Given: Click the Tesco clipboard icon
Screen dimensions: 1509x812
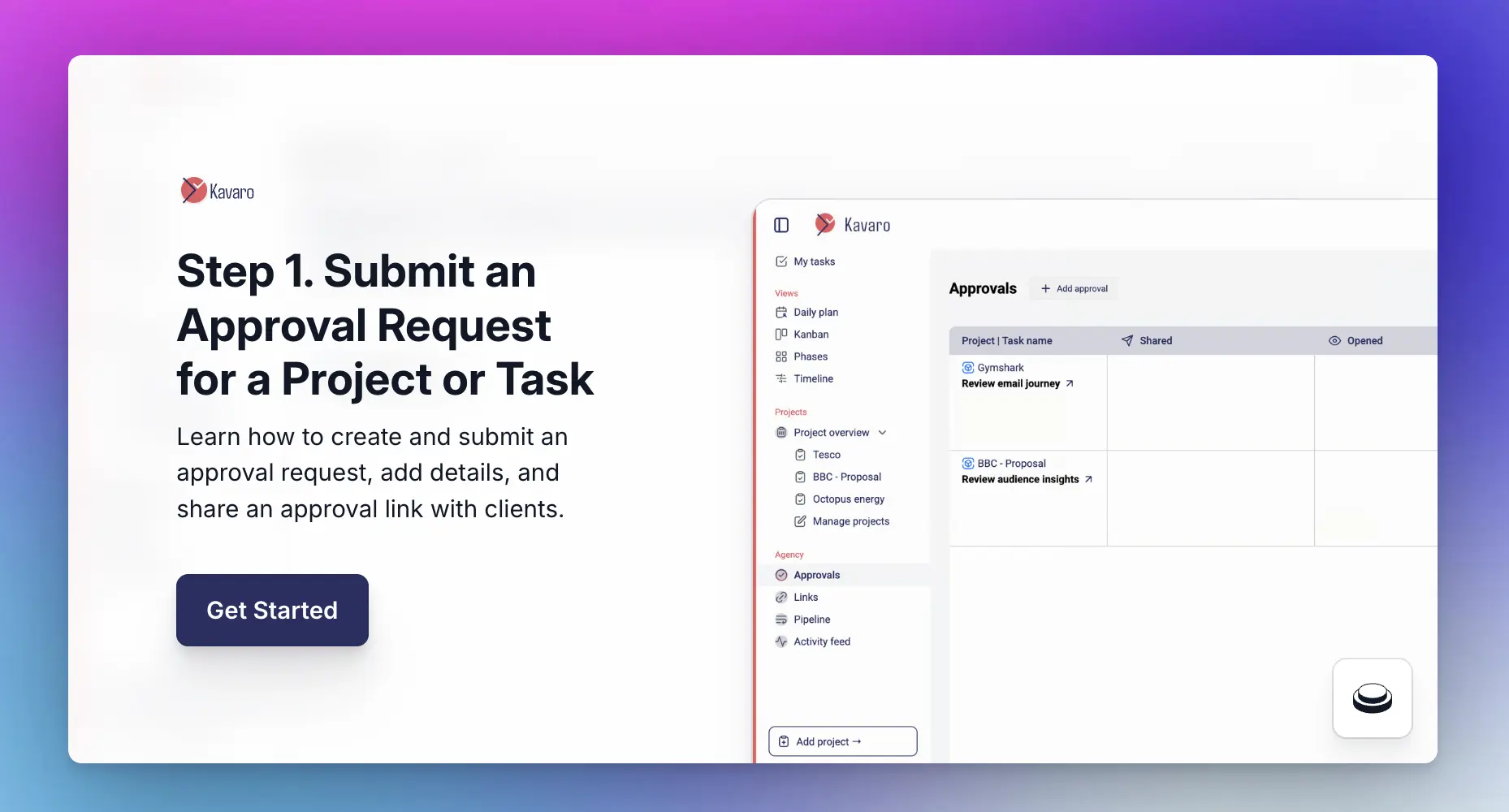Looking at the screenshot, I should [800, 455].
